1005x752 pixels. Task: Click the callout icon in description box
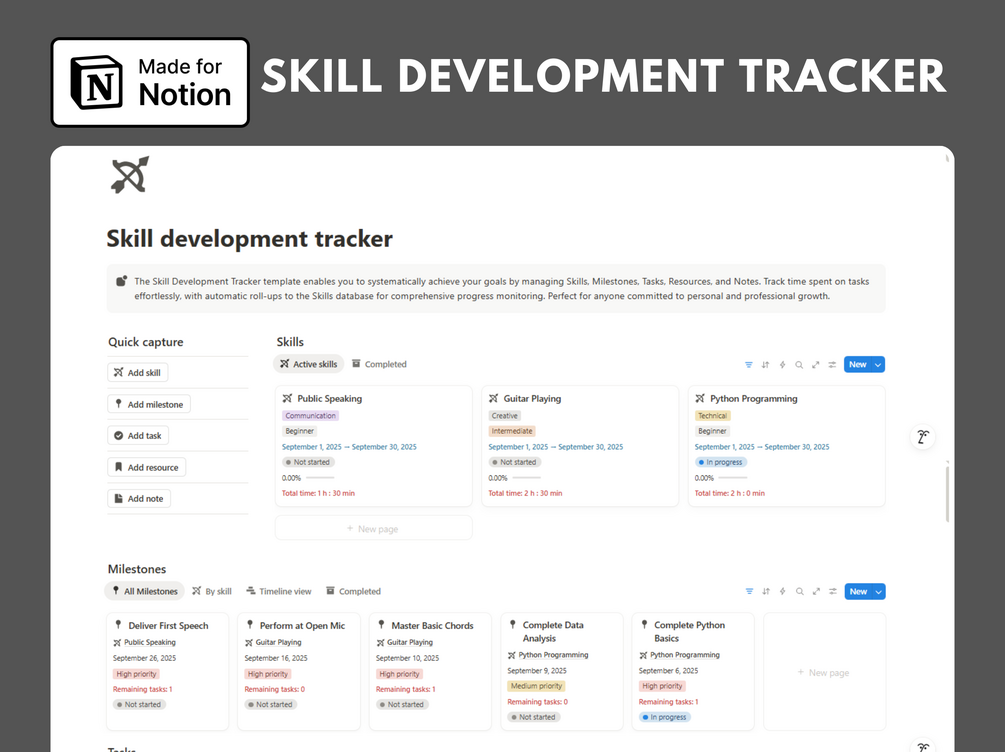click(121, 281)
